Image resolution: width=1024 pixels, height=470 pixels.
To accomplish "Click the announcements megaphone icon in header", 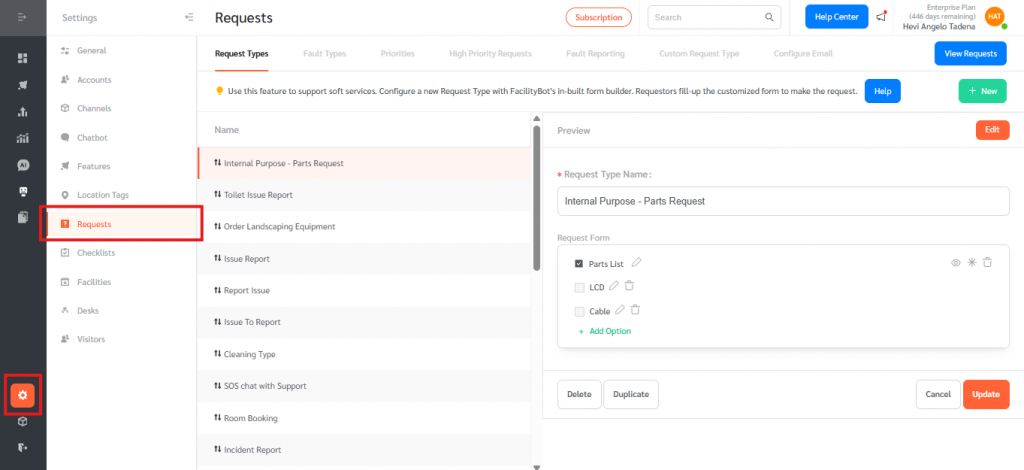I will 881,17.
